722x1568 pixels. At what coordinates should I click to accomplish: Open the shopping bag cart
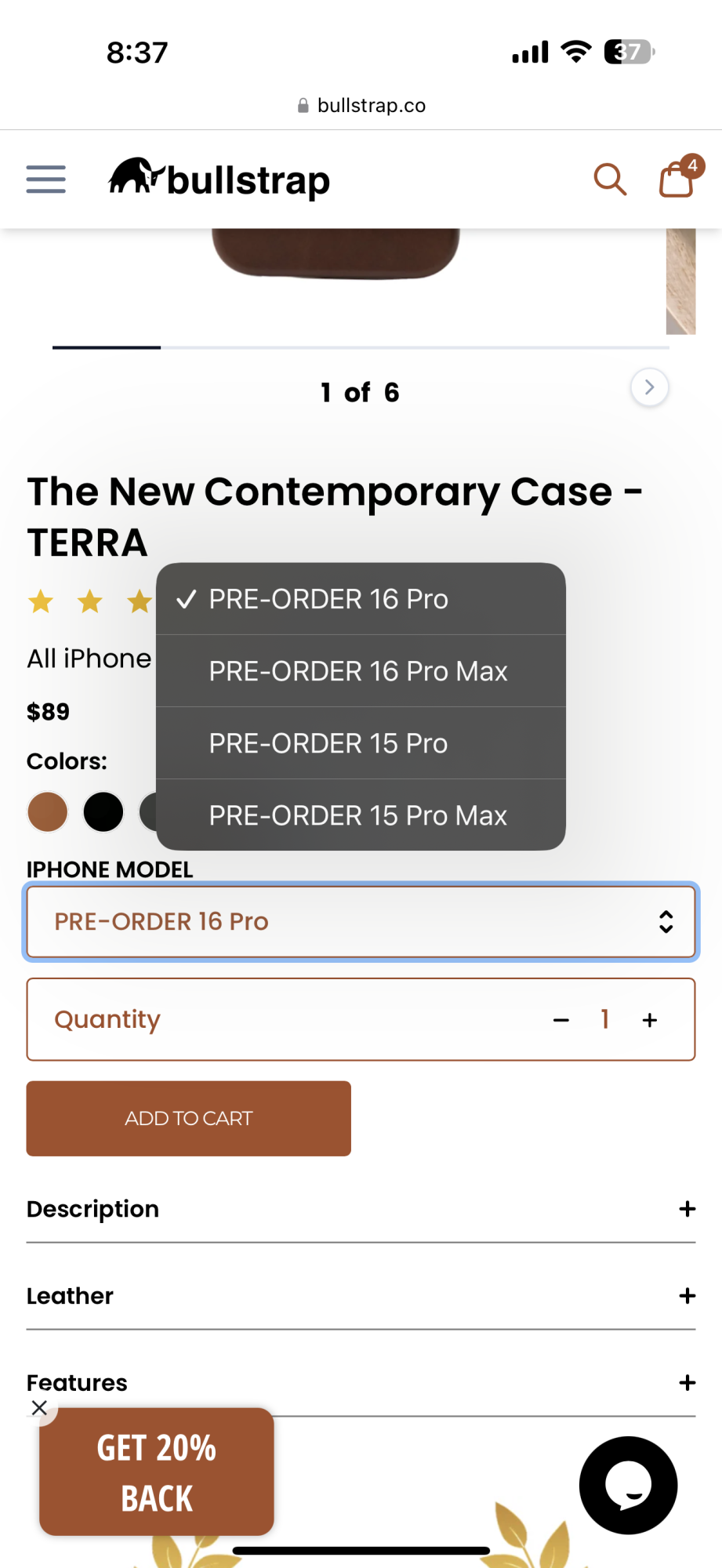(677, 180)
